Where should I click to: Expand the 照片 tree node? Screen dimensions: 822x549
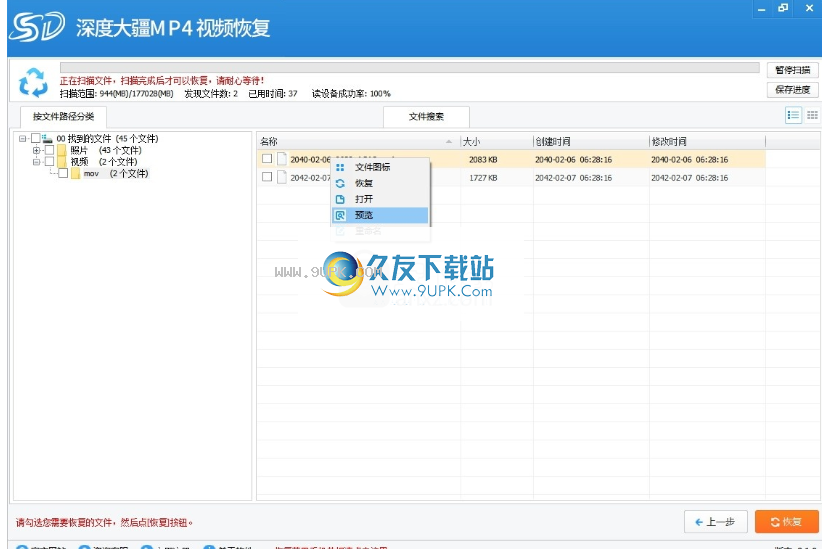(36, 150)
